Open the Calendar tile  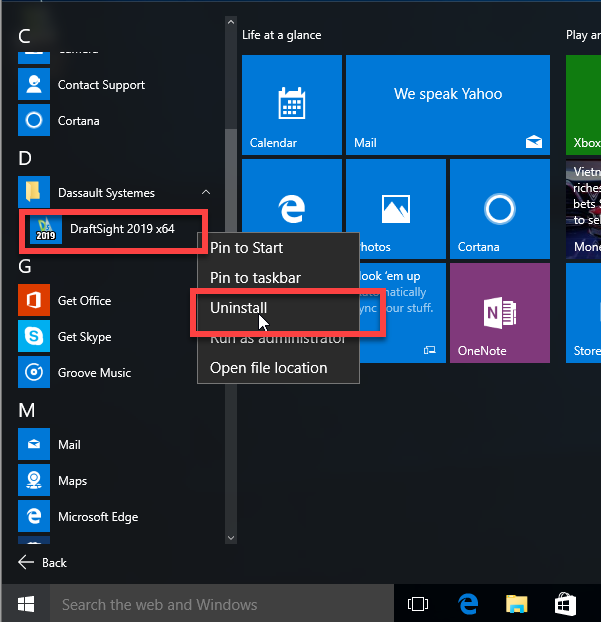pos(292,105)
